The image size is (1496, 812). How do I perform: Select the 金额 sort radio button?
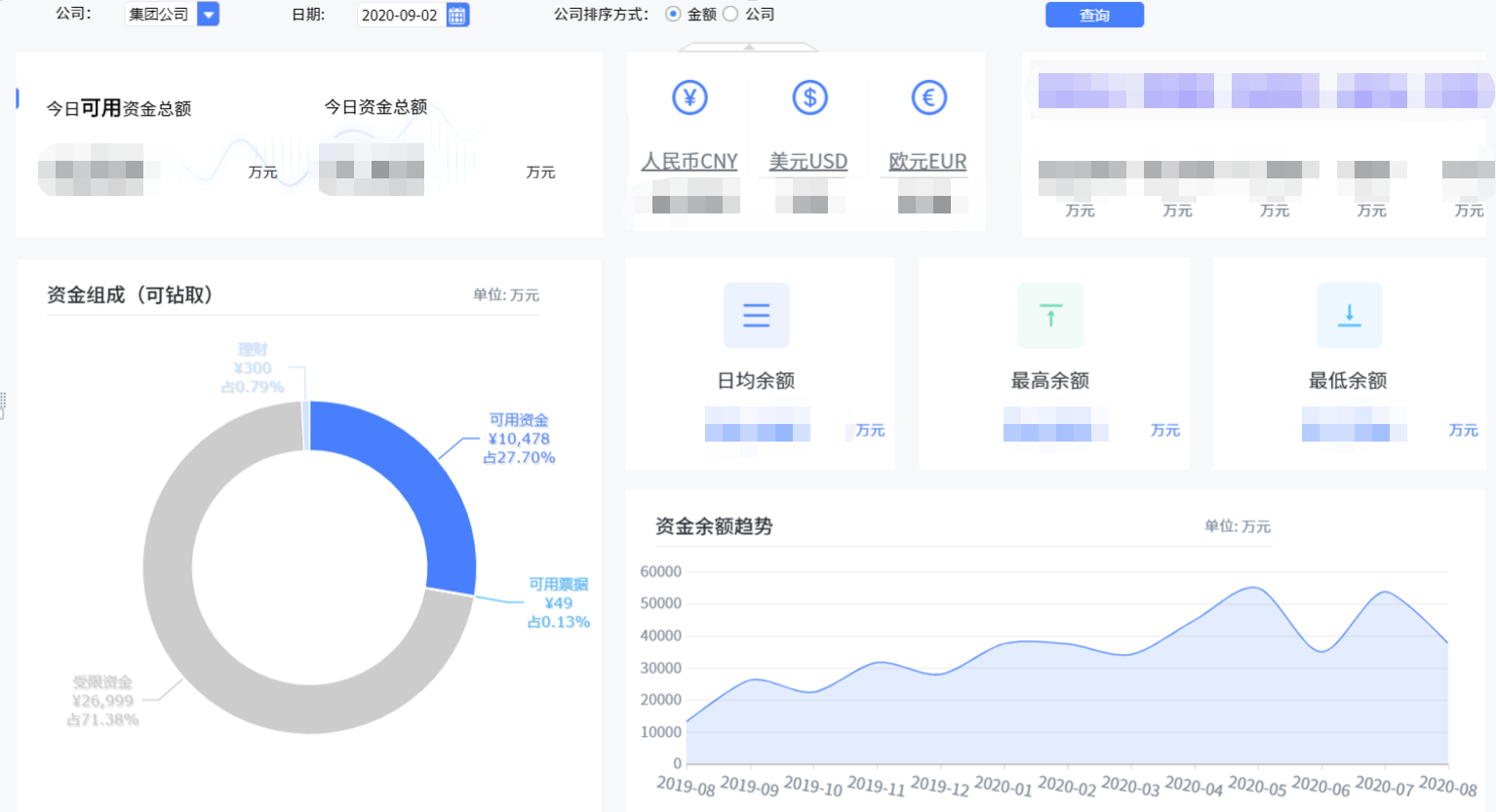coord(673,14)
